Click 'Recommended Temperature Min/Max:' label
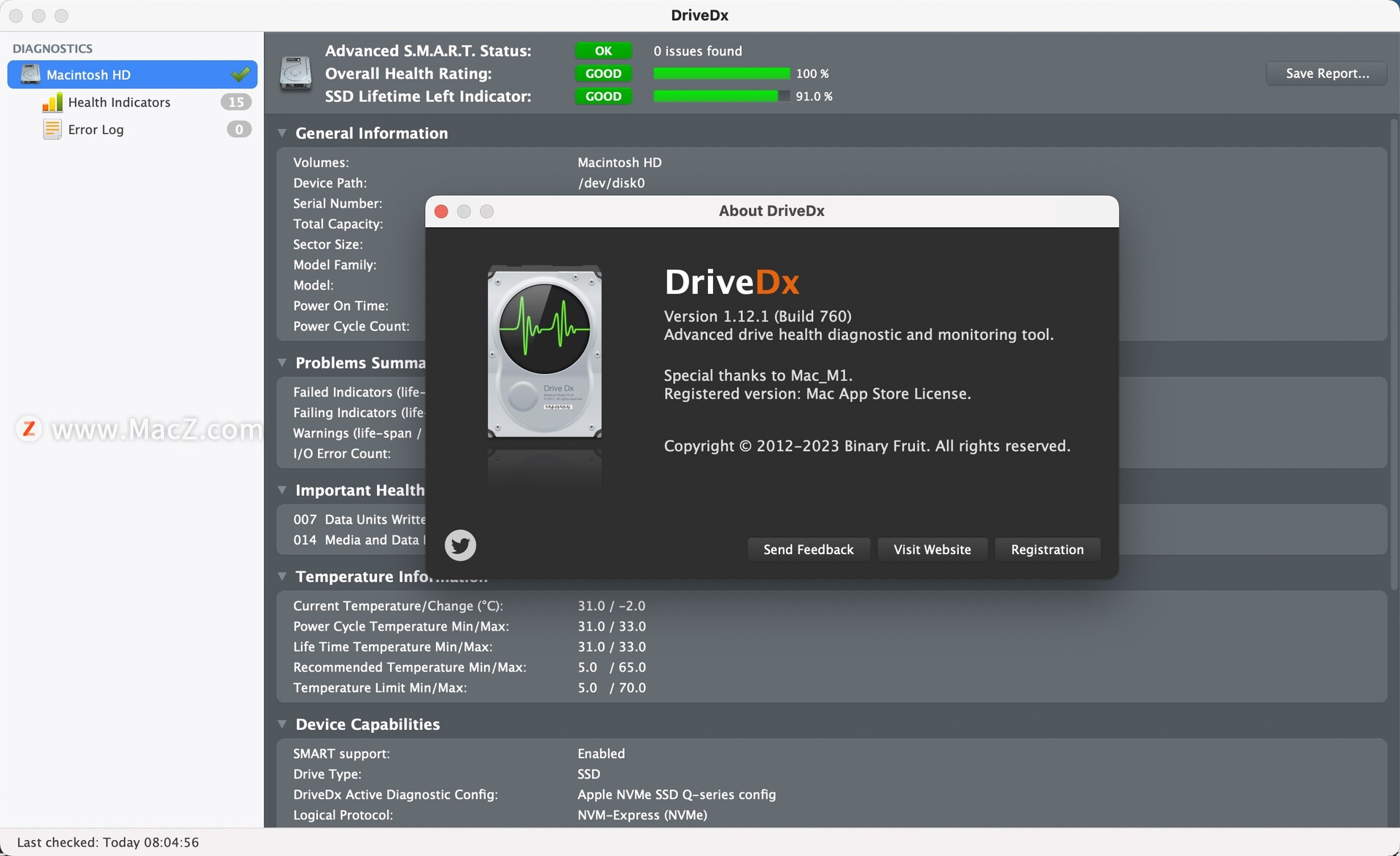The width and height of the screenshot is (1400, 856). 410,667
